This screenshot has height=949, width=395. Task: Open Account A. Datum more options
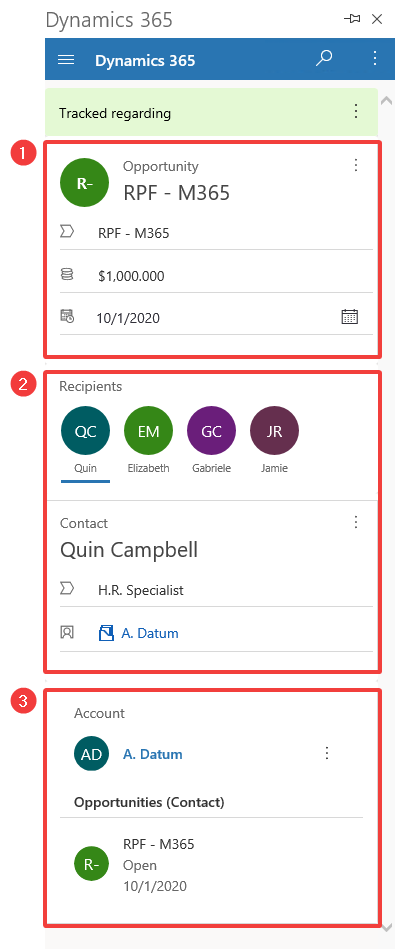click(x=327, y=753)
